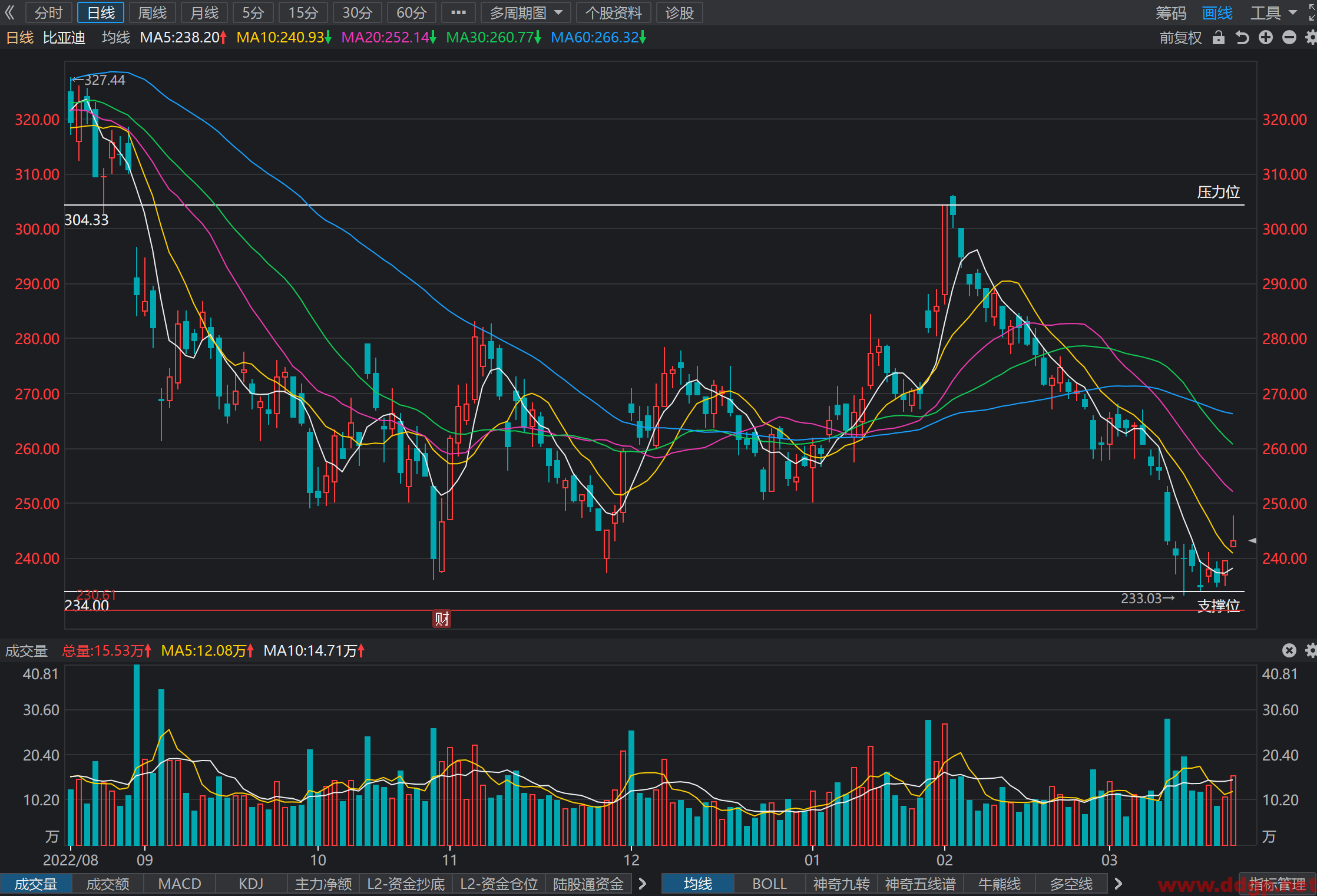Open main chart settings gear
Image resolution: width=1317 pixels, height=896 pixels.
click(1311, 38)
